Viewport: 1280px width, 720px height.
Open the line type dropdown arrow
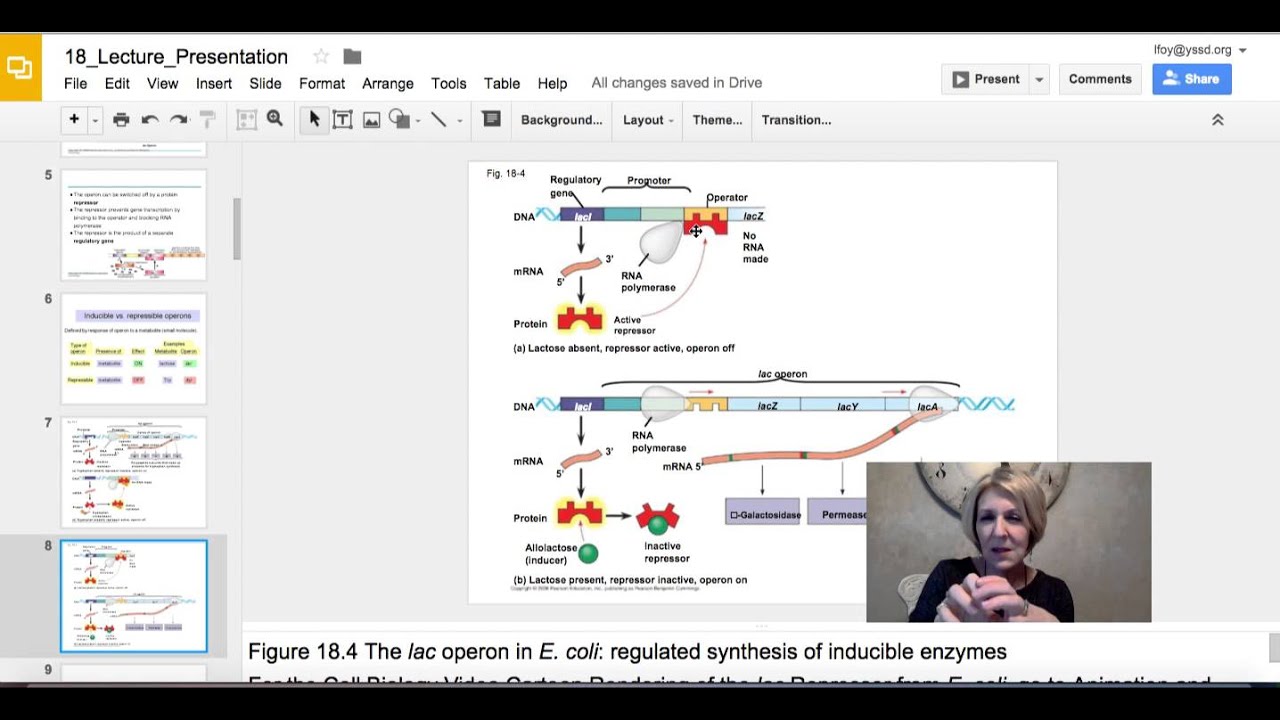pyautogui.click(x=460, y=121)
